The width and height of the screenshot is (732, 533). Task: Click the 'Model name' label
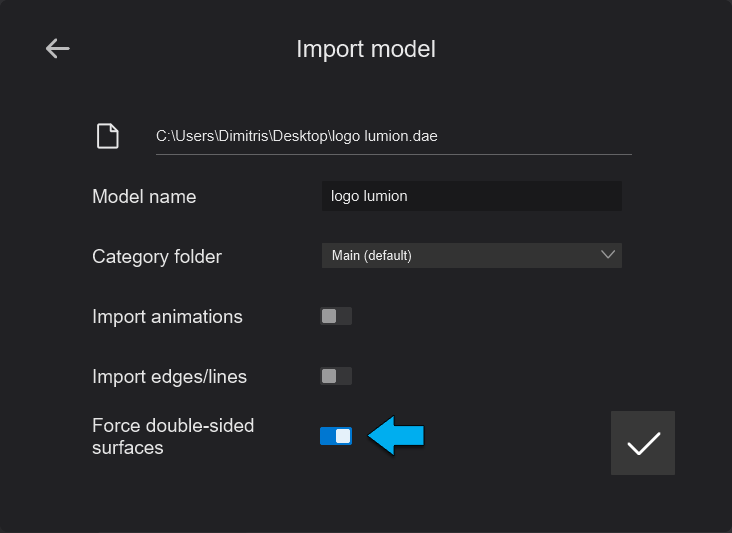click(144, 196)
